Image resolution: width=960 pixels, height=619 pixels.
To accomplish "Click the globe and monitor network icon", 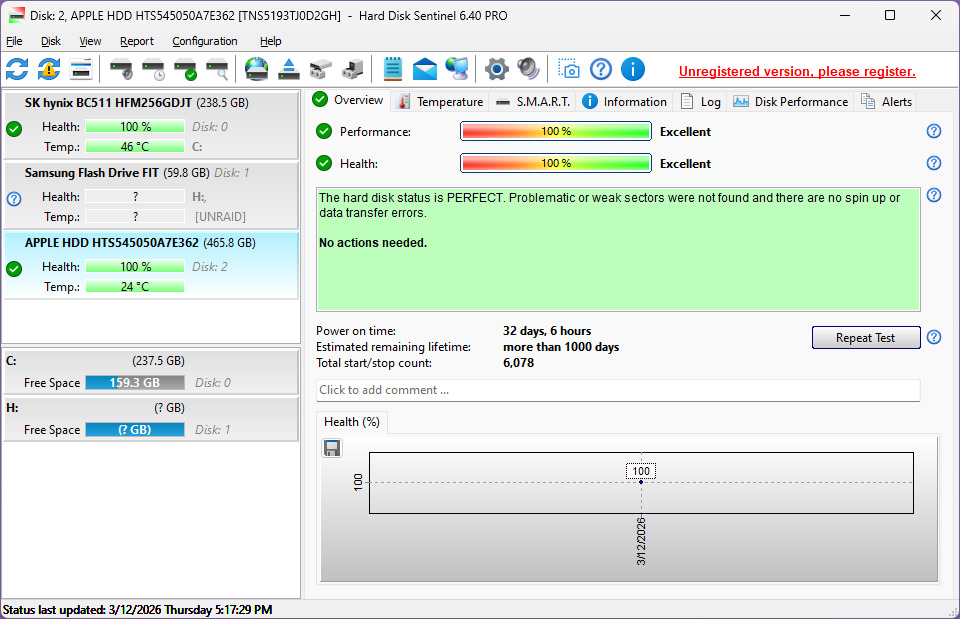I will (457, 69).
